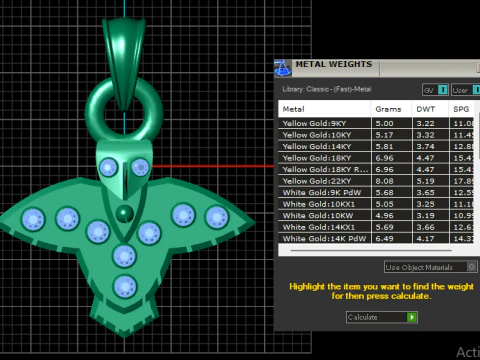Click the METAL WEIGHTS title tab
480x360 pixels.
[334, 64]
